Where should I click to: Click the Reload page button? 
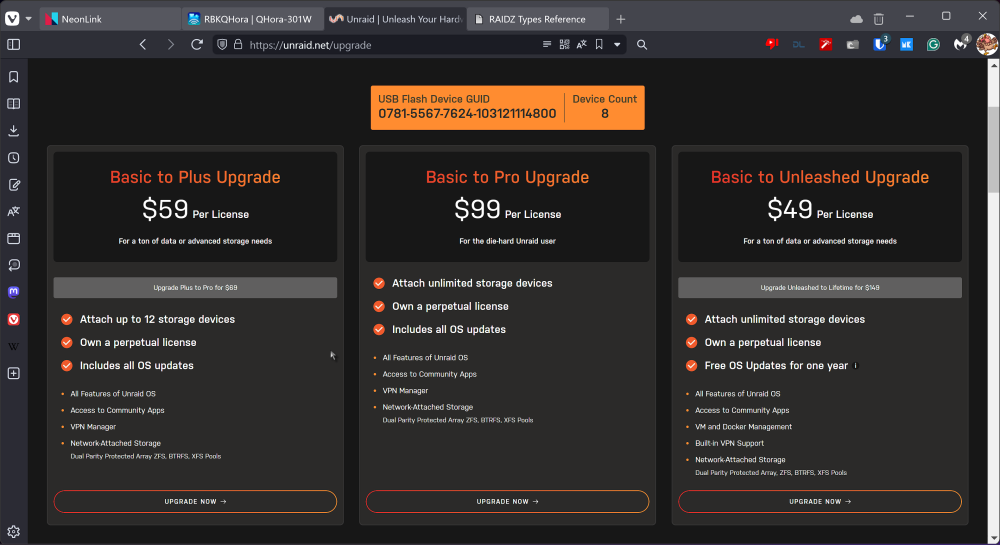(197, 45)
